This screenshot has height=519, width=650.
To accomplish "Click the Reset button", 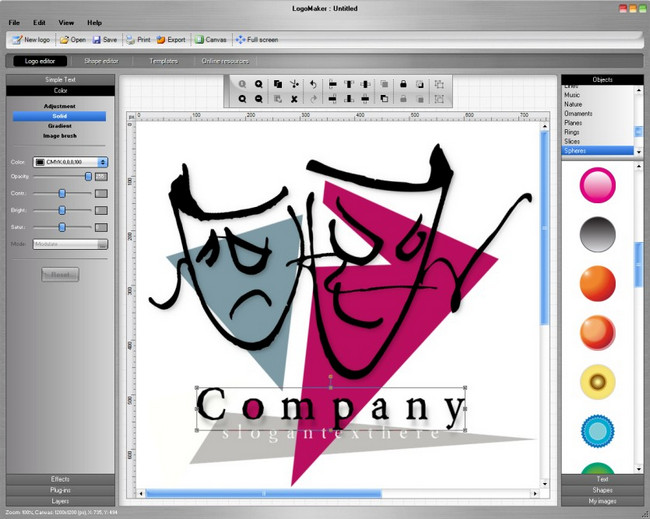I will coord(60,274).
